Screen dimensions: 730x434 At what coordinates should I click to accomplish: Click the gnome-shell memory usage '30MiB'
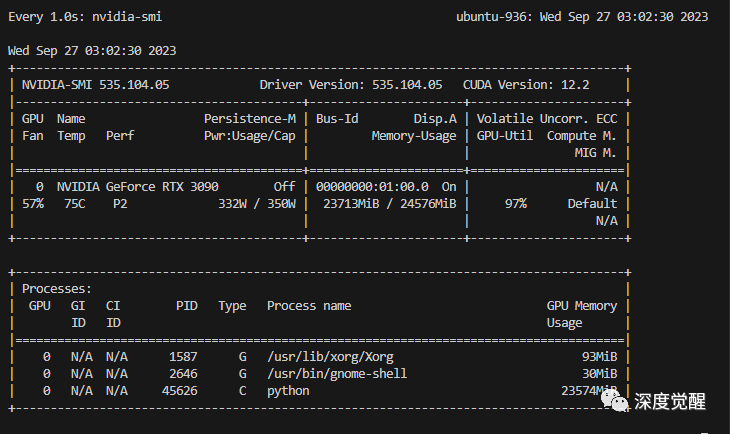tap(599, 374)
